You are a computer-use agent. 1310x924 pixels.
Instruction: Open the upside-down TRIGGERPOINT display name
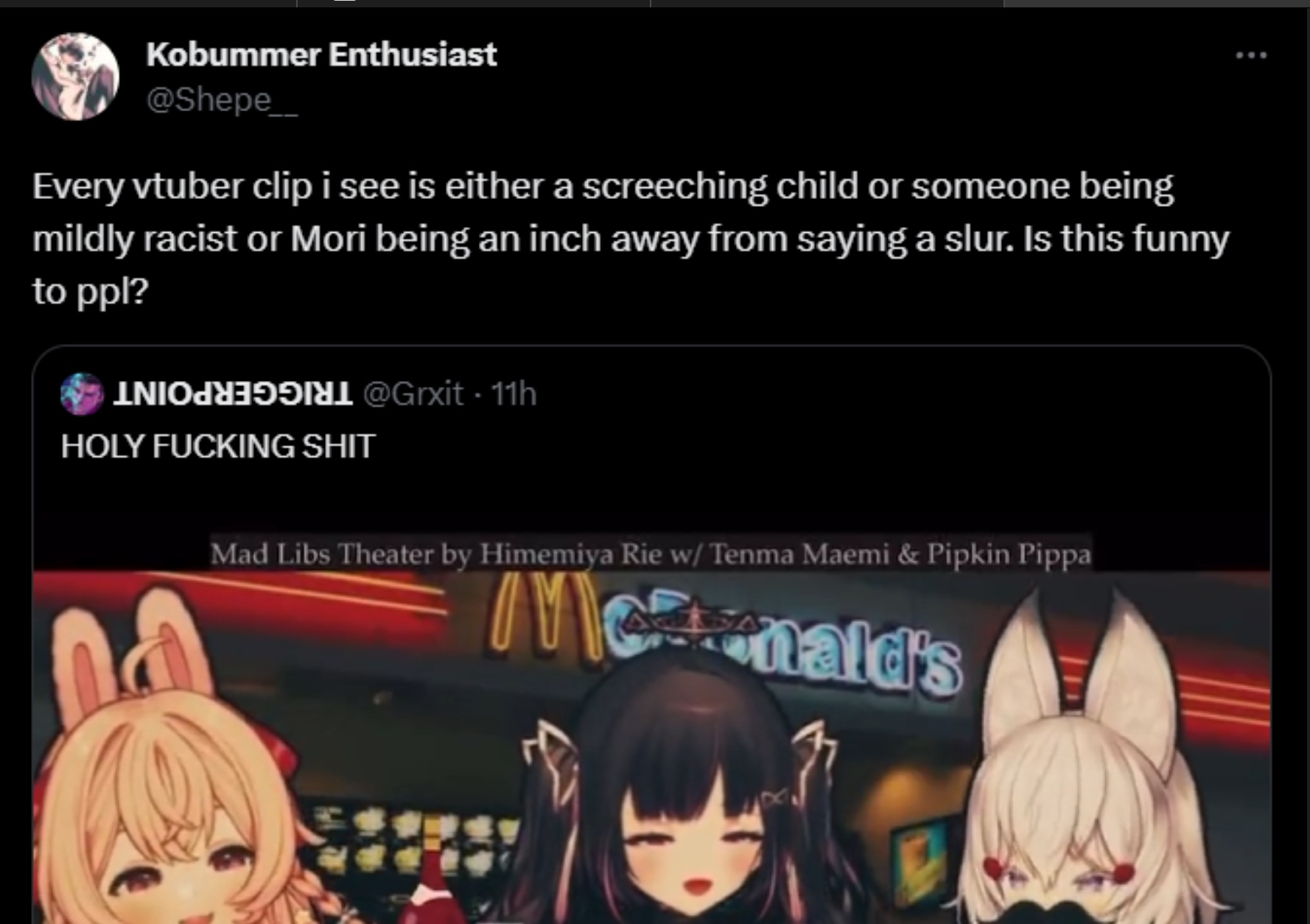[x=233, y=394]
